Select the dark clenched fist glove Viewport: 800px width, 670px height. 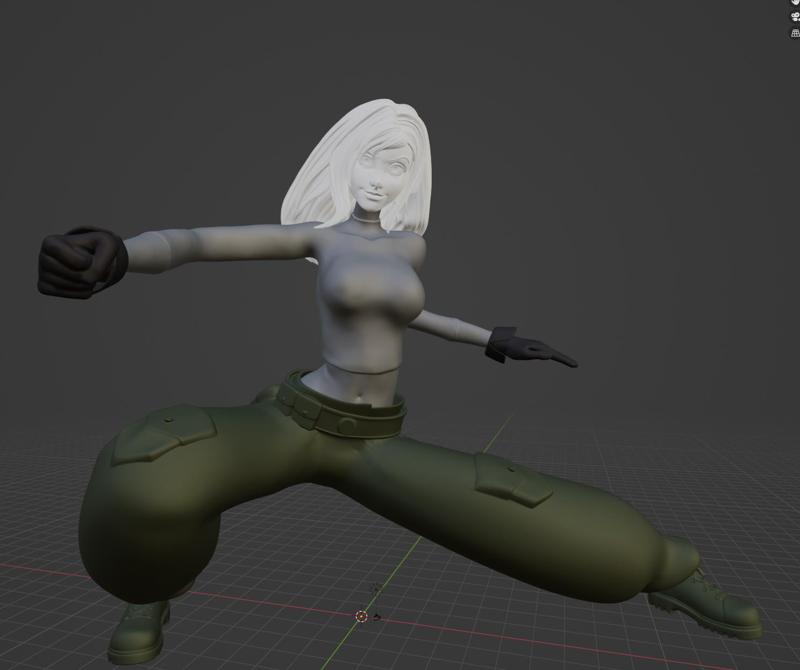[82, 262]
